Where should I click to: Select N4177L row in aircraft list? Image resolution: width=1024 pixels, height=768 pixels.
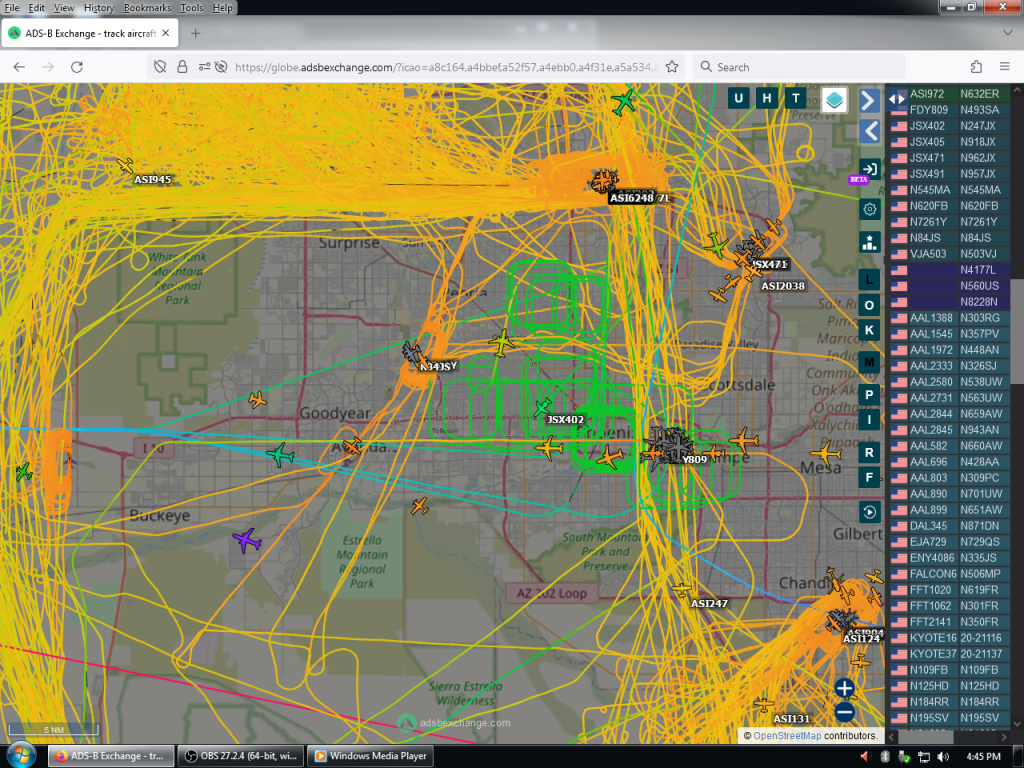(x=950, y=270)
